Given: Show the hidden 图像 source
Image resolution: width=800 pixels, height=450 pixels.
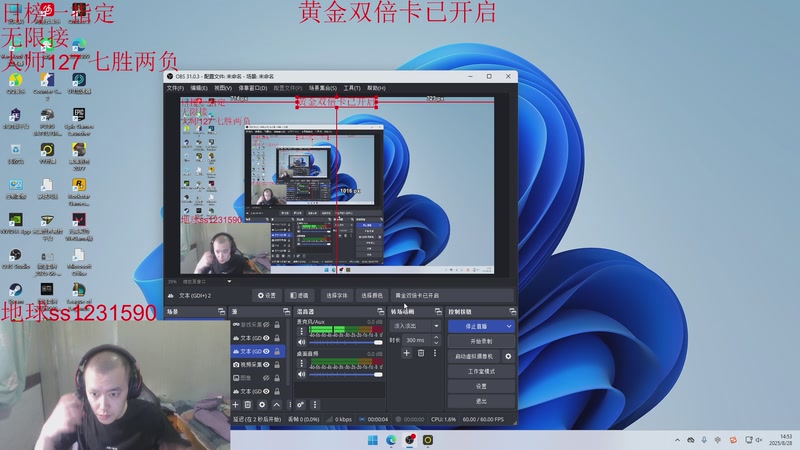Looking at the screenshot, I should tap(266, 378).
